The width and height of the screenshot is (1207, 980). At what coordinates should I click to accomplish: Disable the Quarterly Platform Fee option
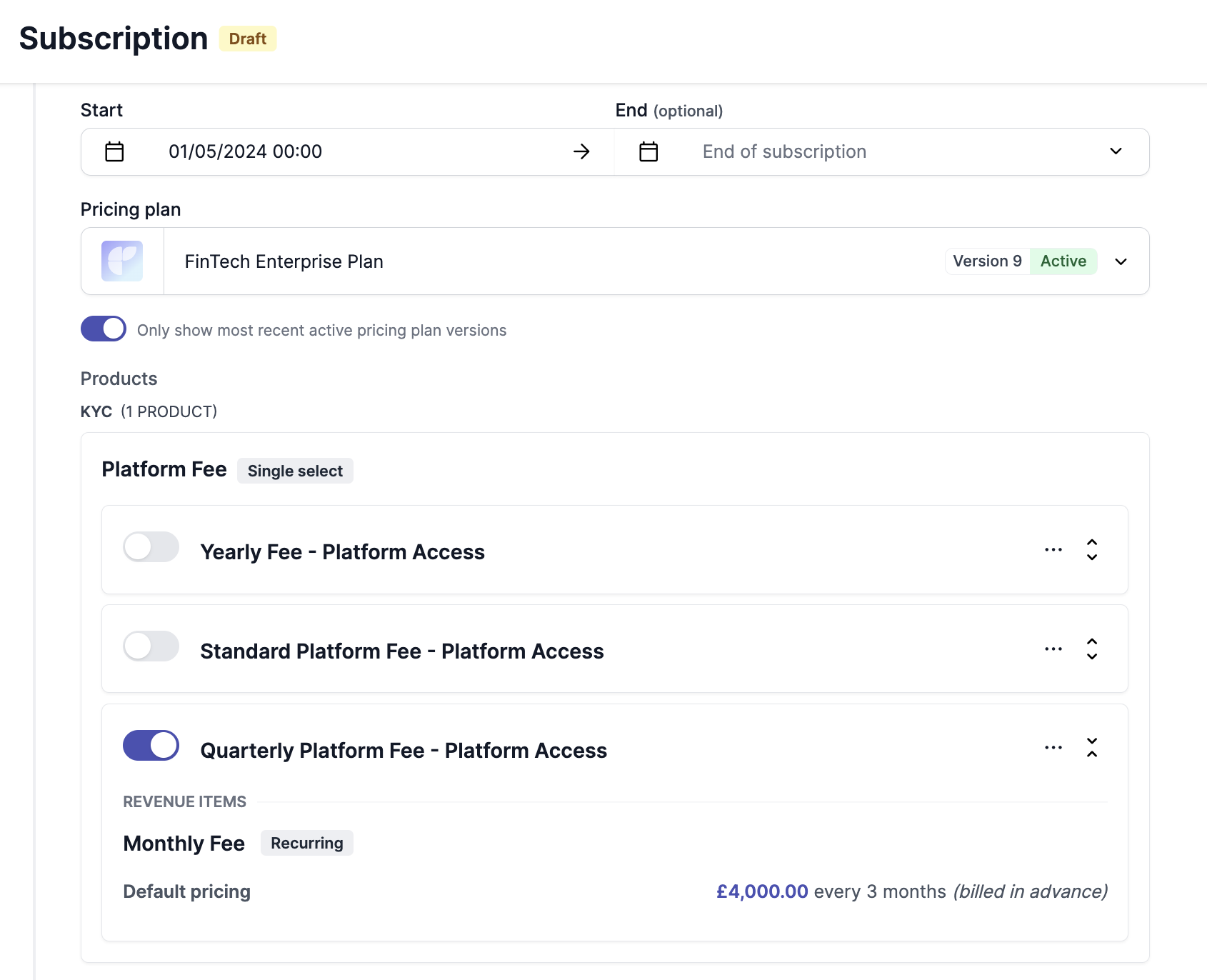[x=151, y=745]
